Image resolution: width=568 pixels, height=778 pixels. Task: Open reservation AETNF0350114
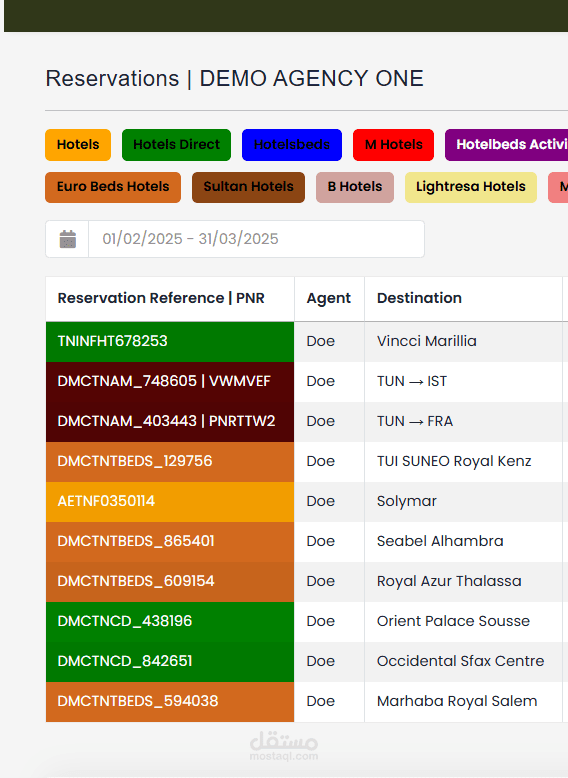point(170,502)
